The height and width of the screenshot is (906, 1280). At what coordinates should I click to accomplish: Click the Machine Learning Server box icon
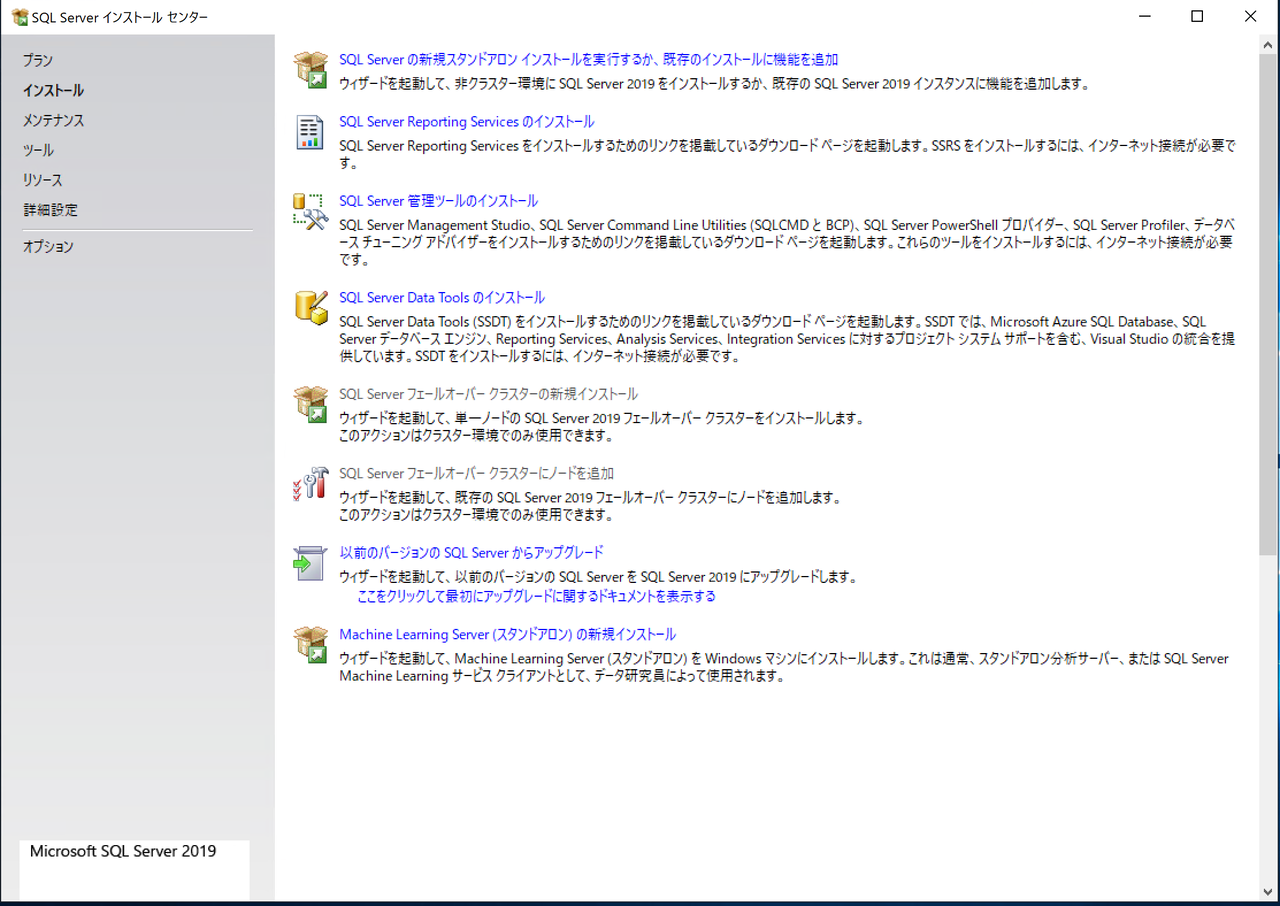tap(311, 644)
